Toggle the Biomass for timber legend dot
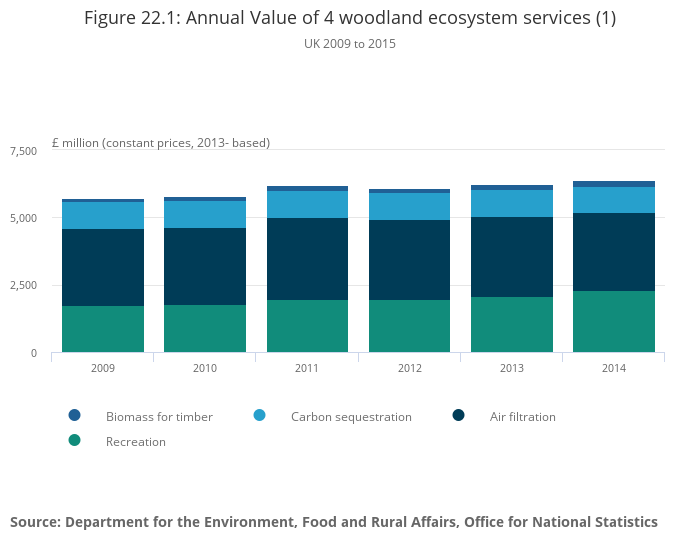 click(x=74, y=416)
